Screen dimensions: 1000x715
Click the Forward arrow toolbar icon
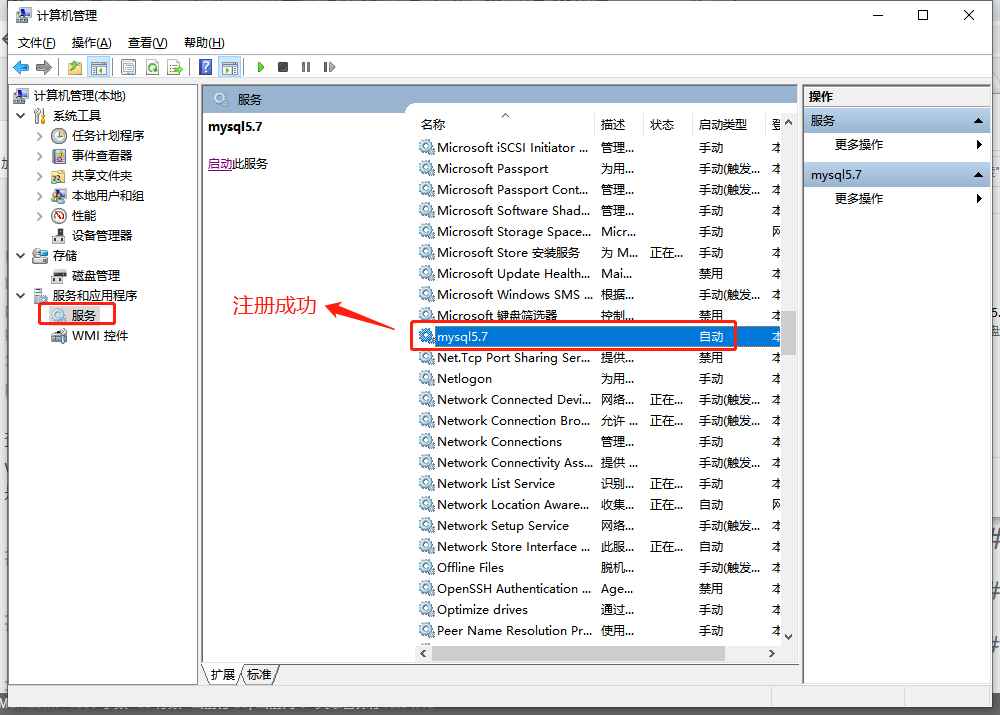pos(44,67)
